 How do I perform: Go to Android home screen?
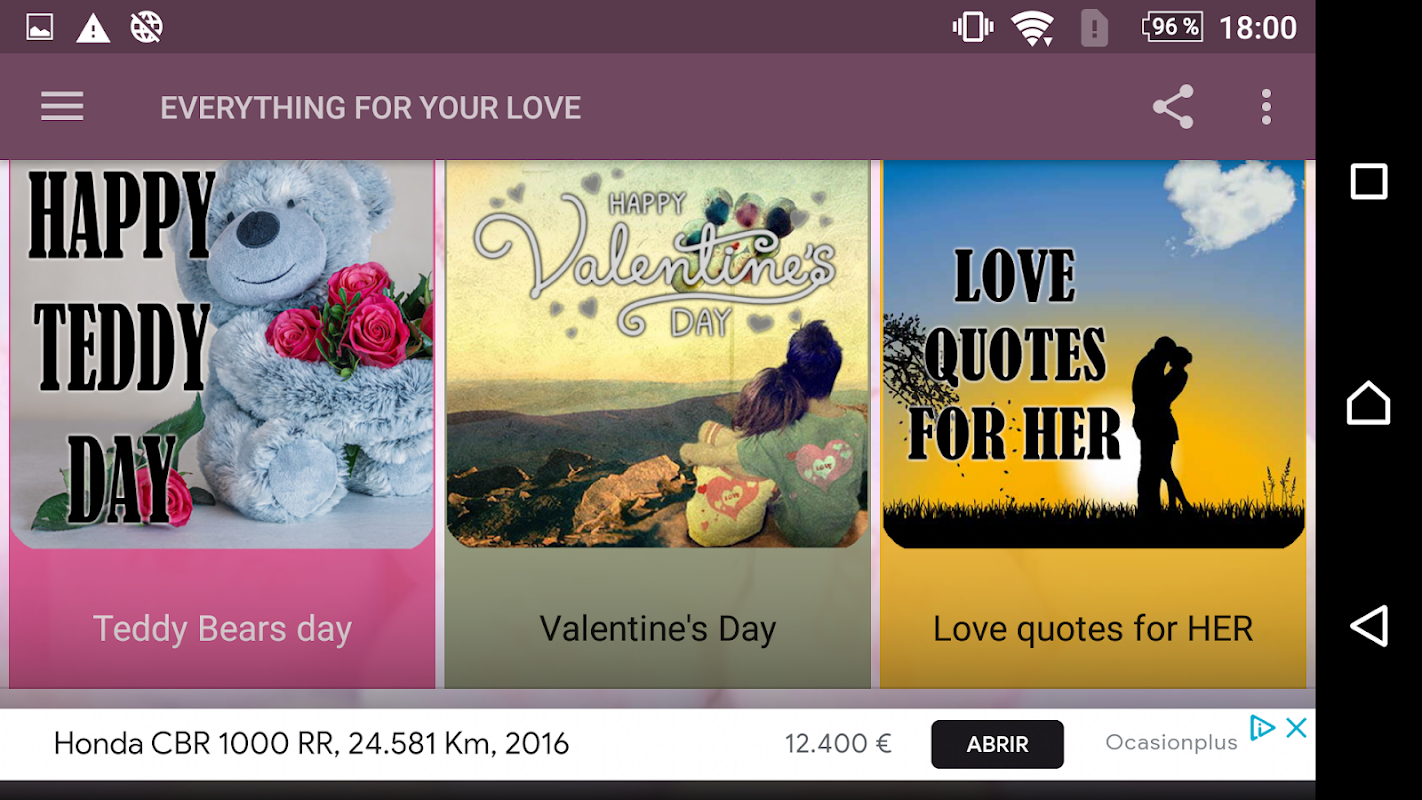pos(1369,403)
